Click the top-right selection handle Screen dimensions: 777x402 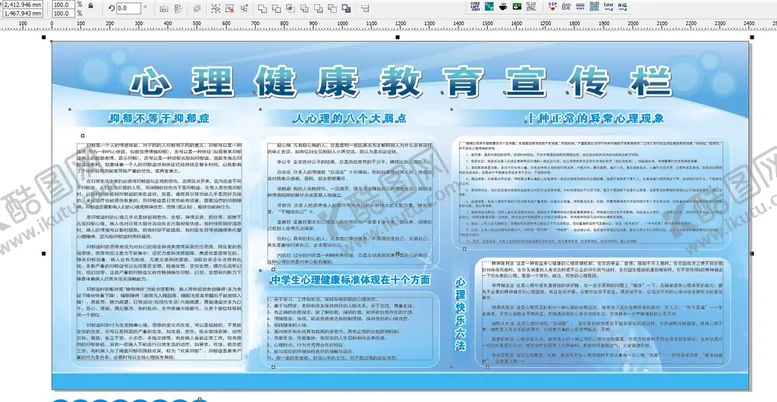click(752, 37)
